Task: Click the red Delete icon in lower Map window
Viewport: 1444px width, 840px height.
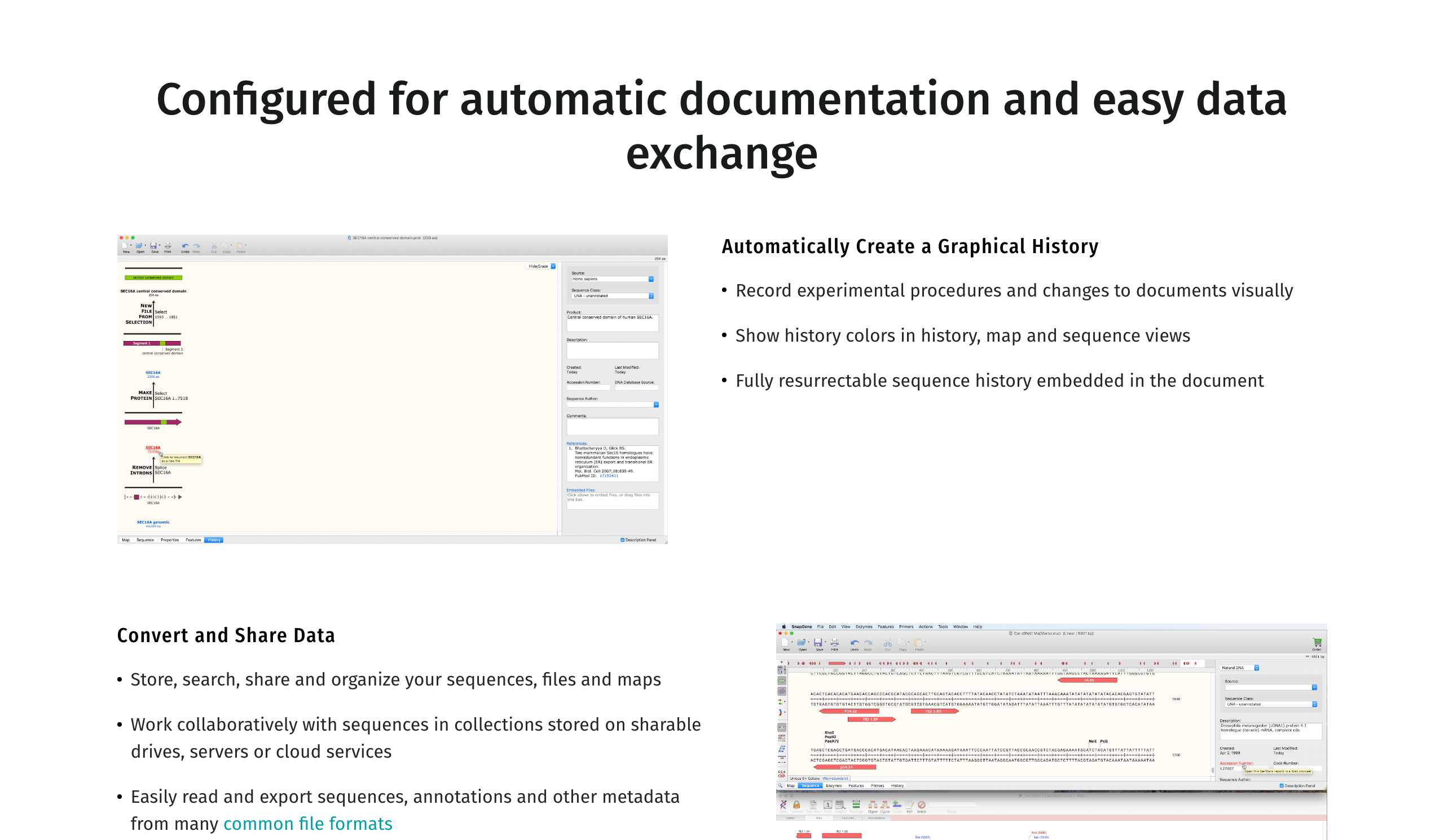Action: coord(922,805)
